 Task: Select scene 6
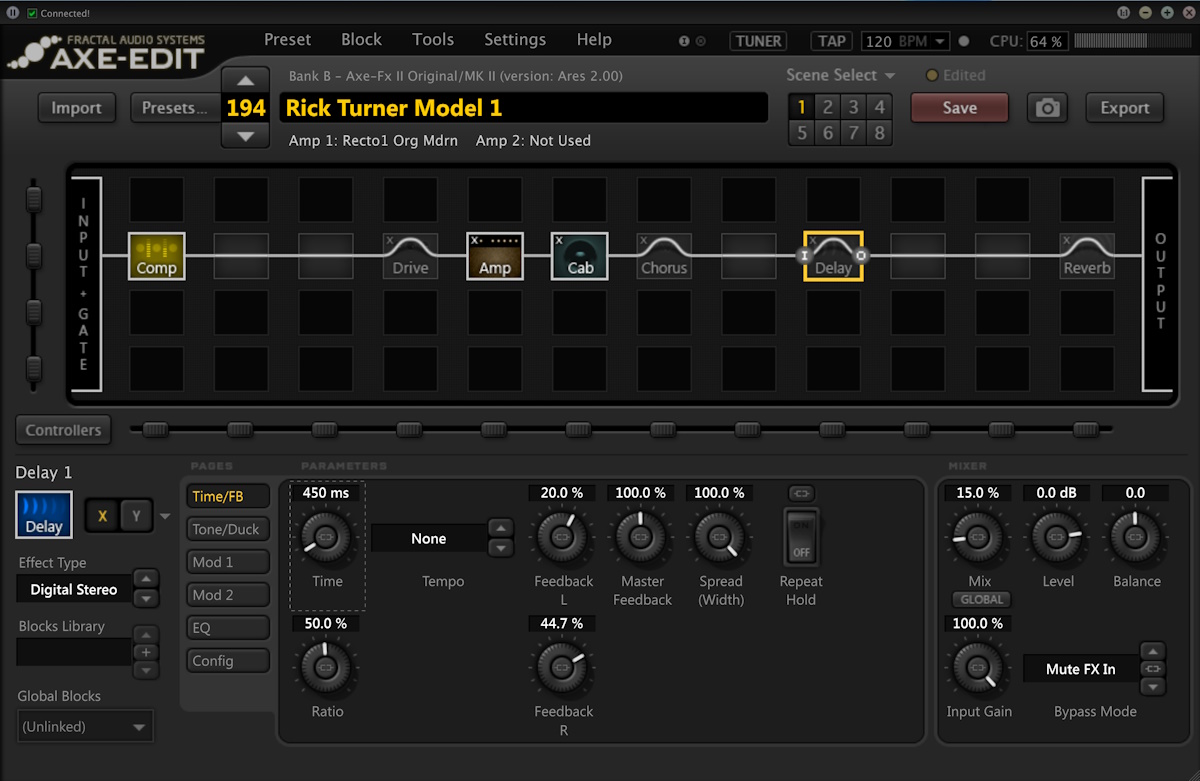827,133
